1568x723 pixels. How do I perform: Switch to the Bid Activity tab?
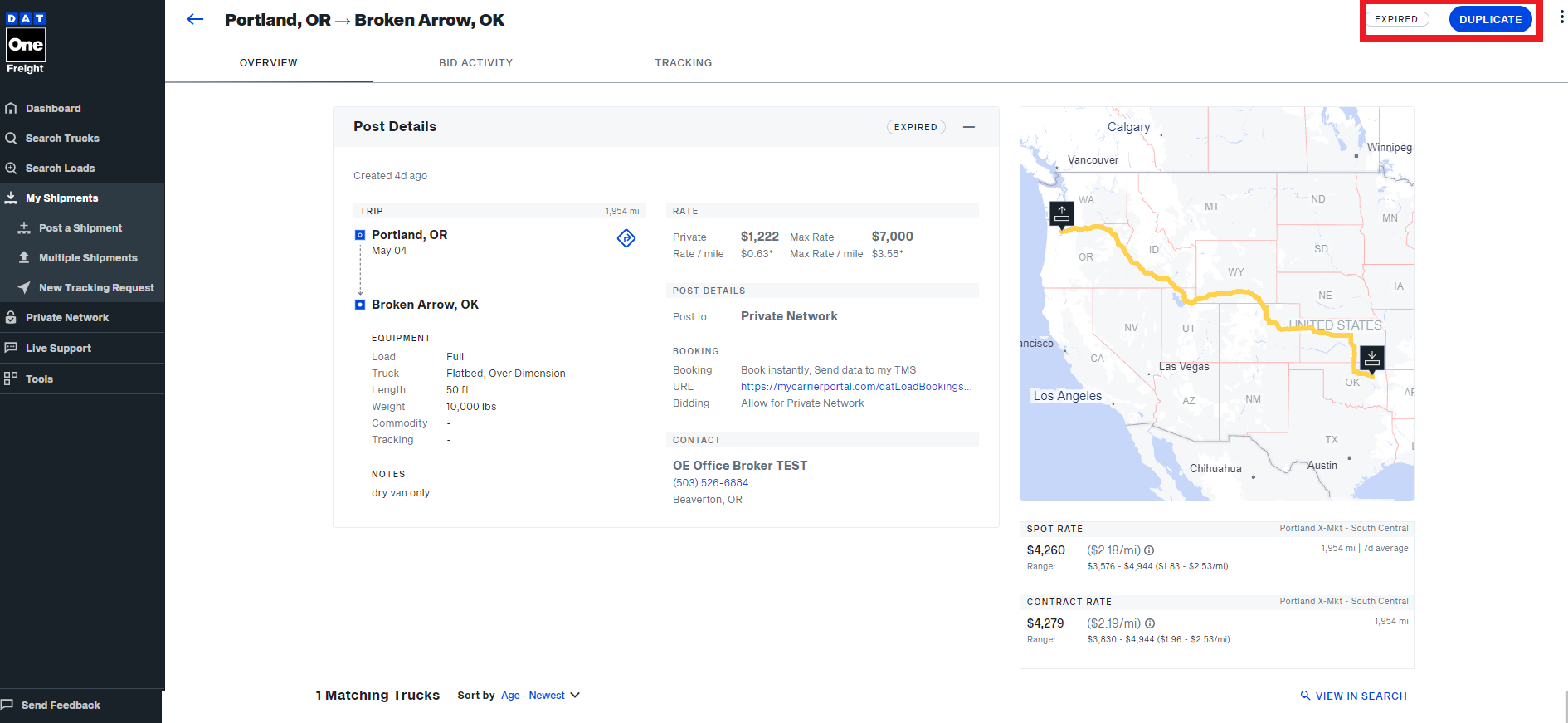coord(475,63)
